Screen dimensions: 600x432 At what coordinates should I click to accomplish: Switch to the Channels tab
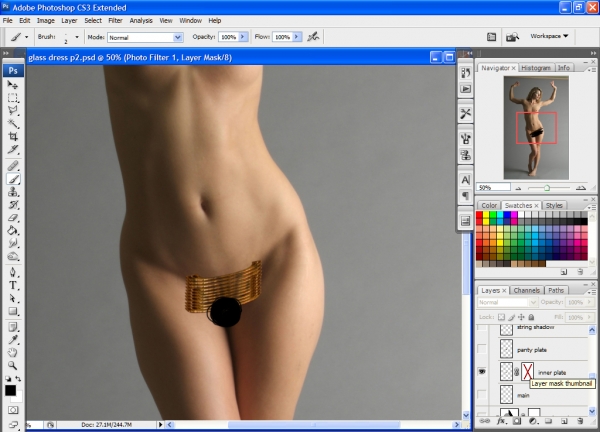coord(527,290)
